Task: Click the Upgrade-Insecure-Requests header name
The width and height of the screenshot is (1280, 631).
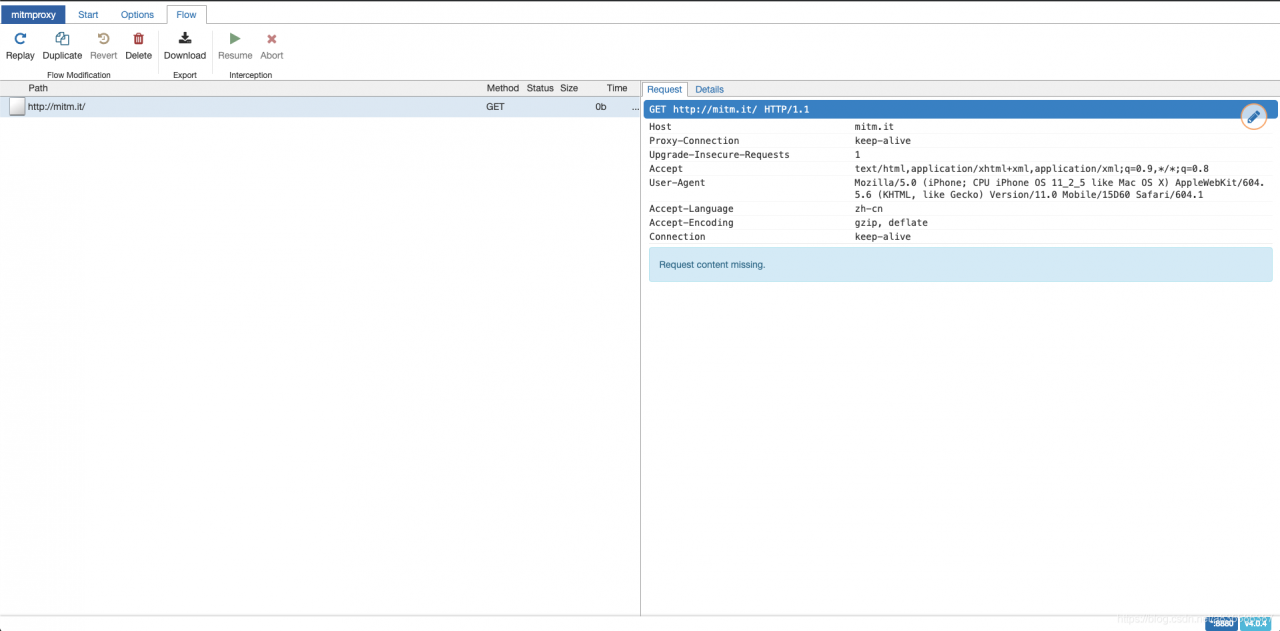Action: click(719, 155)
